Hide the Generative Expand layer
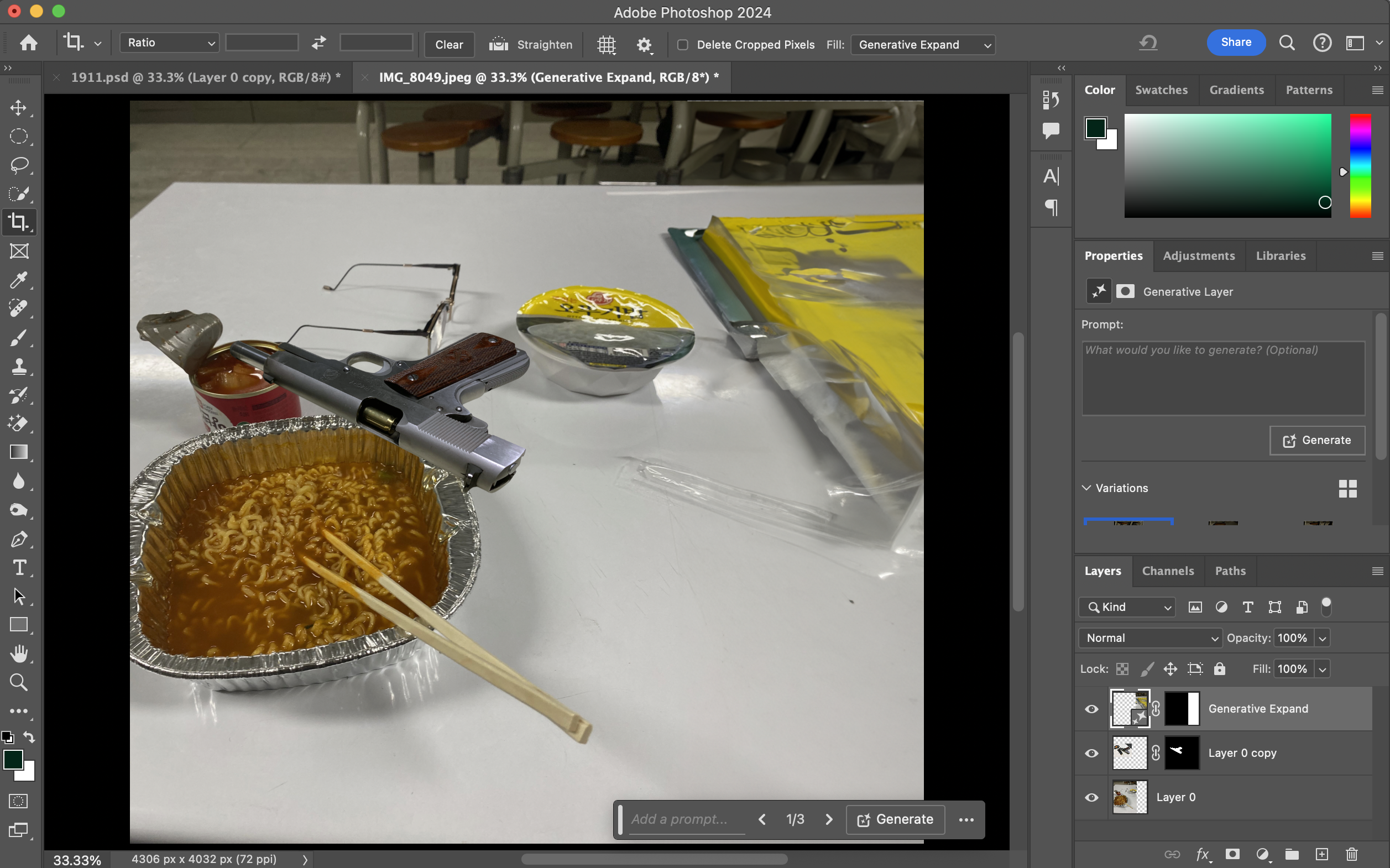Image resolution: width=1390 pixels, height=868 pixels. coord(1091,709)
